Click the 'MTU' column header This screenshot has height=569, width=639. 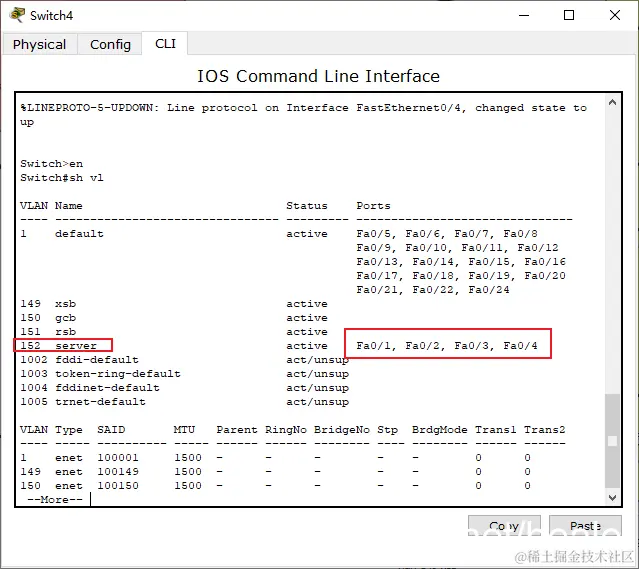pyautogui.click(x=184, y=430)
